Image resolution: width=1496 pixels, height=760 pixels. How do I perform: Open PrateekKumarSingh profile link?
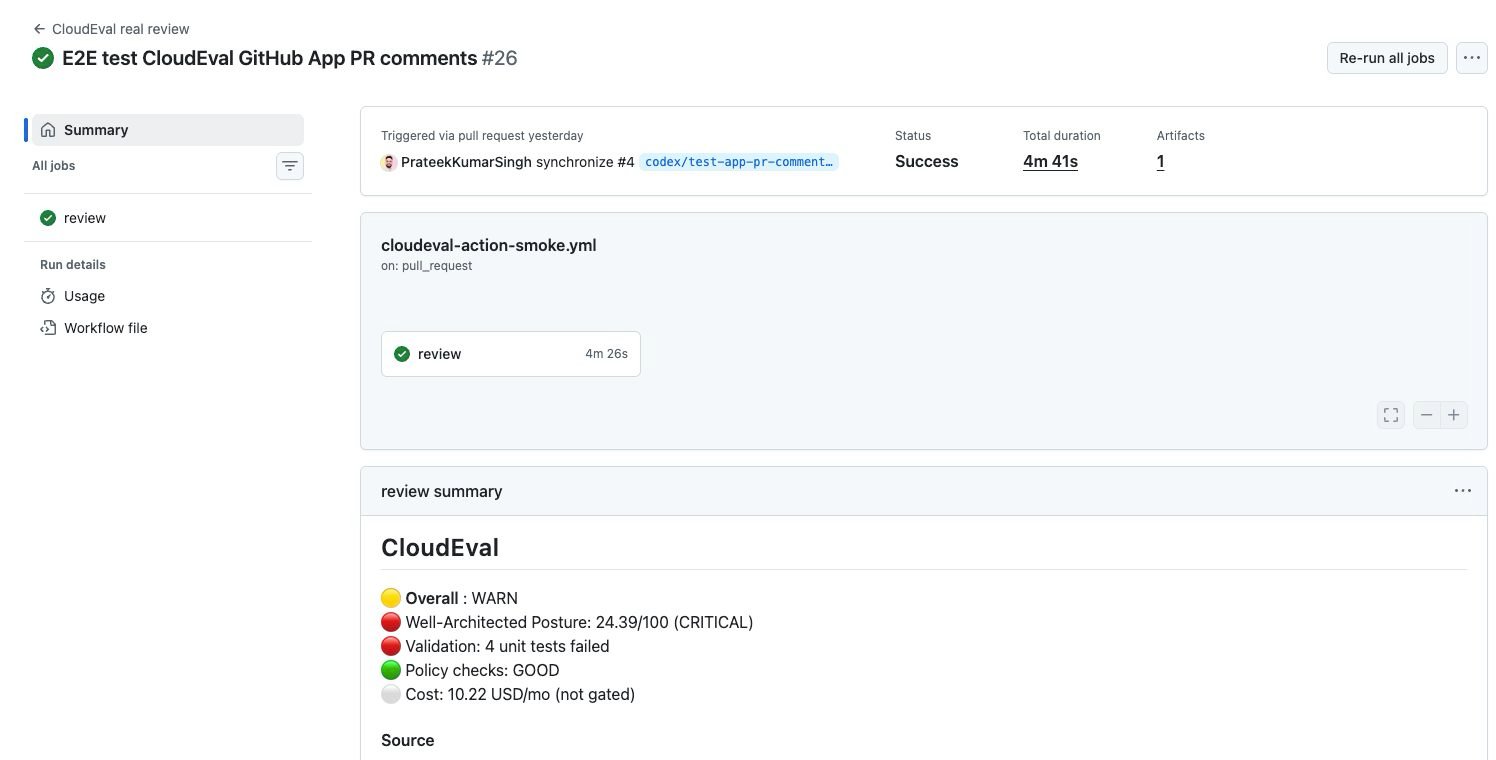[466, 162]
